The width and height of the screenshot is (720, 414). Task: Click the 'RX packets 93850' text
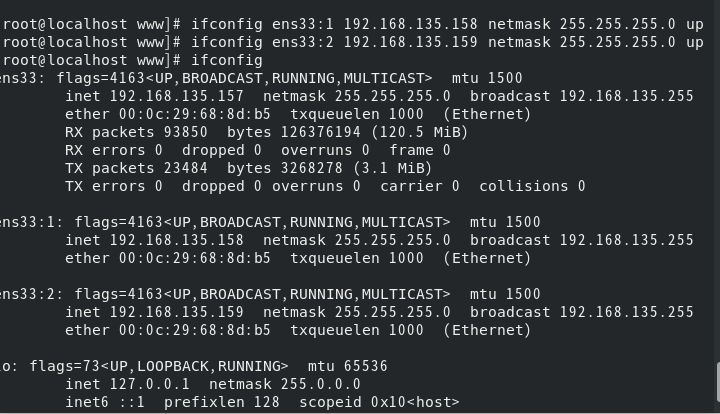click(136, 132)
